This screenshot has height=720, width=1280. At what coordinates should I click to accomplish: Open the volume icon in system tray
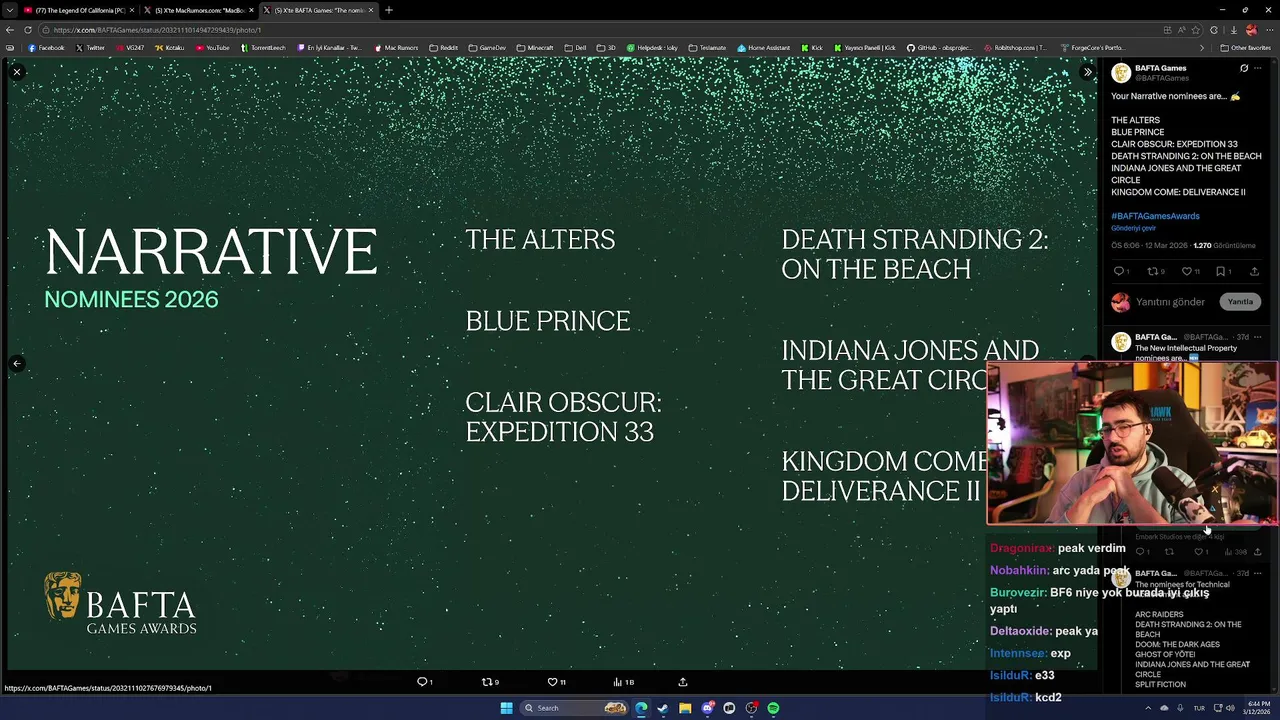[1230, 708]
